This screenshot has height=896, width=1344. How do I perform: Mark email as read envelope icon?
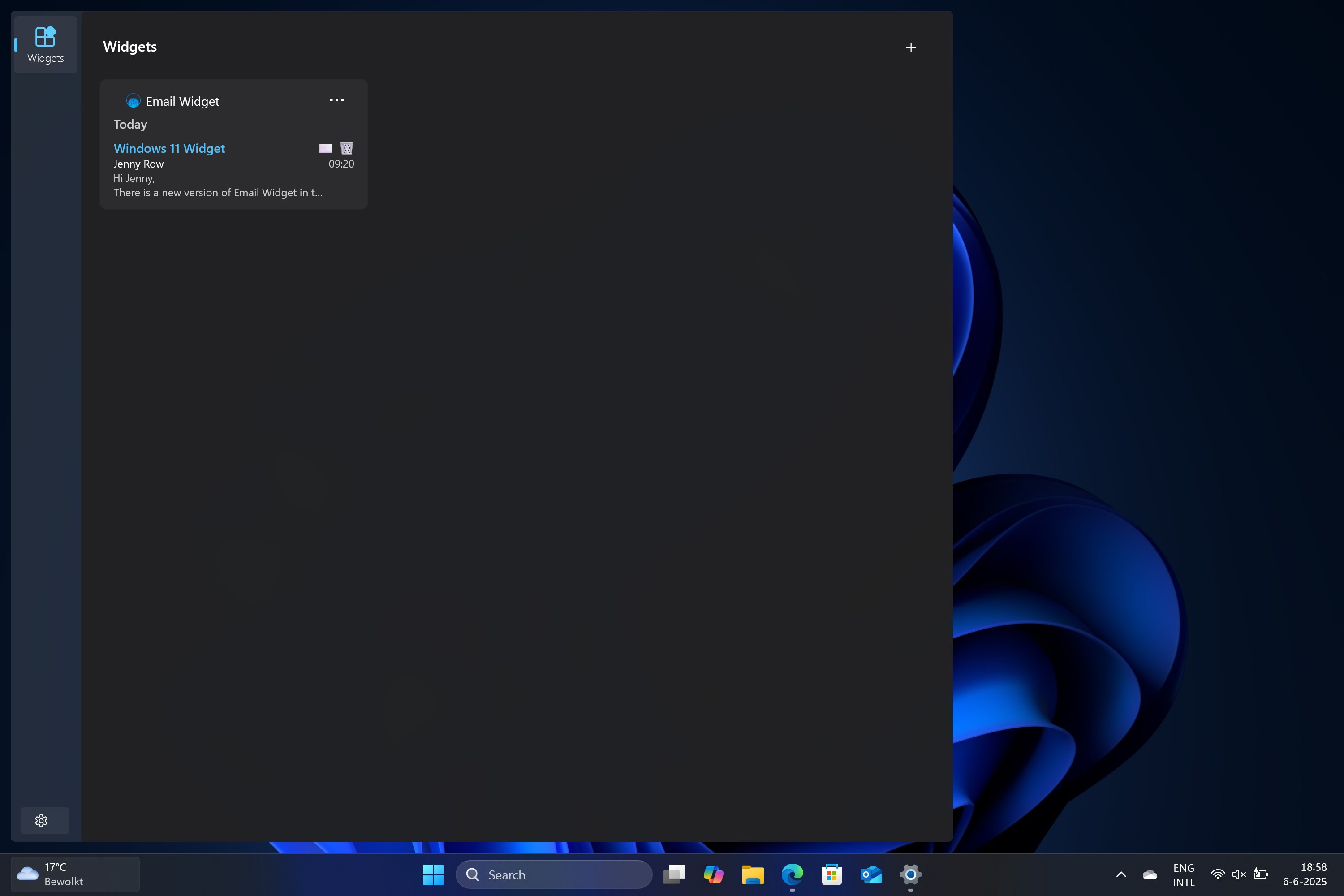pyautogui.click(x=325, y=149)
